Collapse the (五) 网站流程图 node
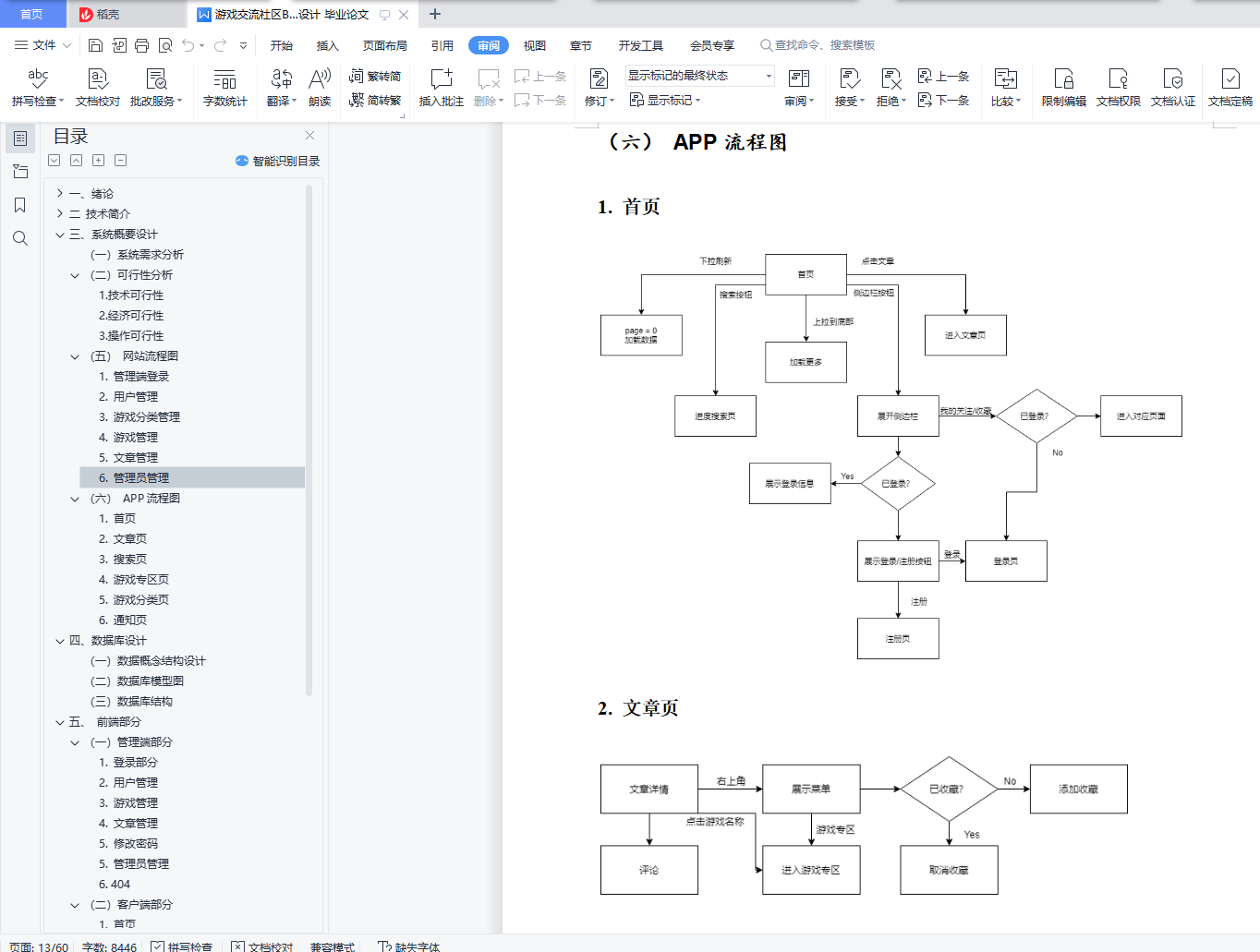The image size is (1260, 952). tap(75, 356)
